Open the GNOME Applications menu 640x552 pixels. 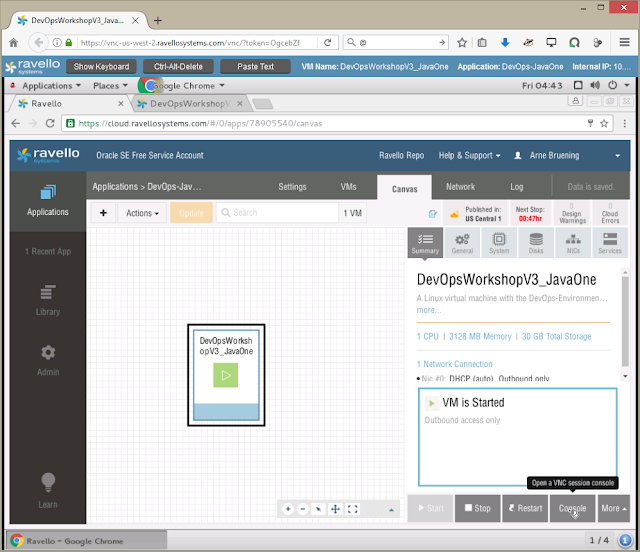(51, 86)
